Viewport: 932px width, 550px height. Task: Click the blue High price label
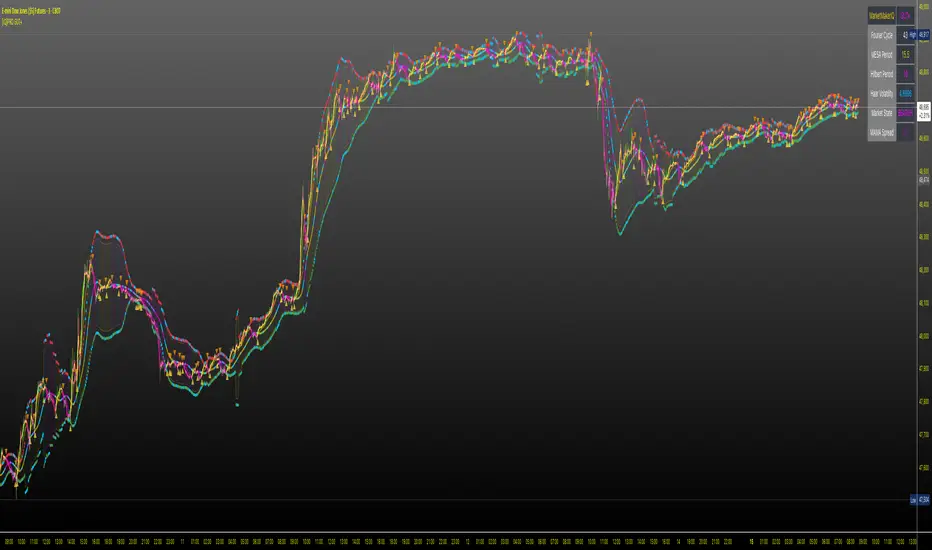(x=920, y=35)
